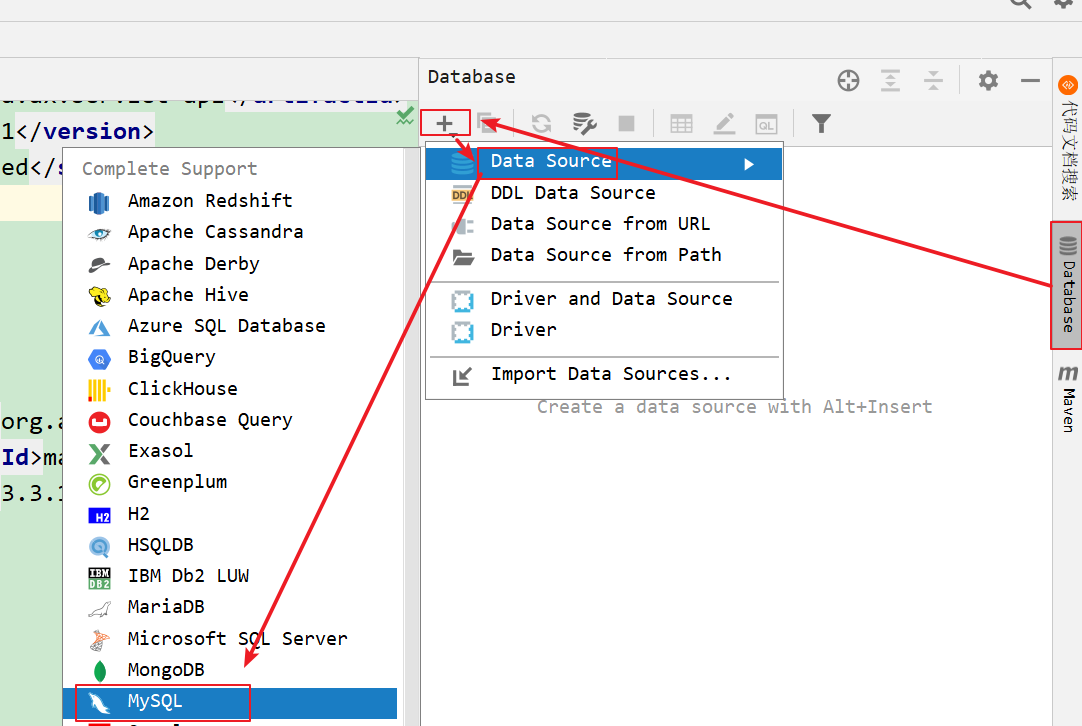Open the query console QL icon
1082x726 pixels.
tap(766, 123)
